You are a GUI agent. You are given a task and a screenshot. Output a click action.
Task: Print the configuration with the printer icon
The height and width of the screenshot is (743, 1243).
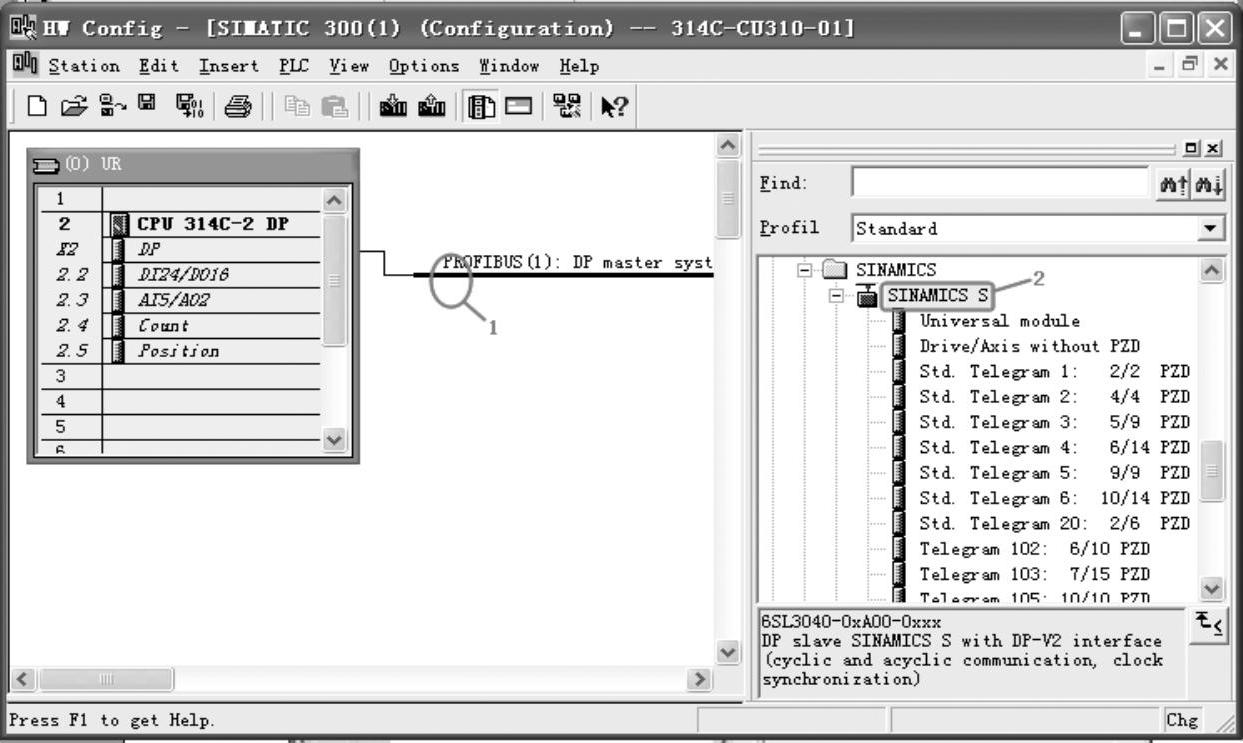(238, 106)
